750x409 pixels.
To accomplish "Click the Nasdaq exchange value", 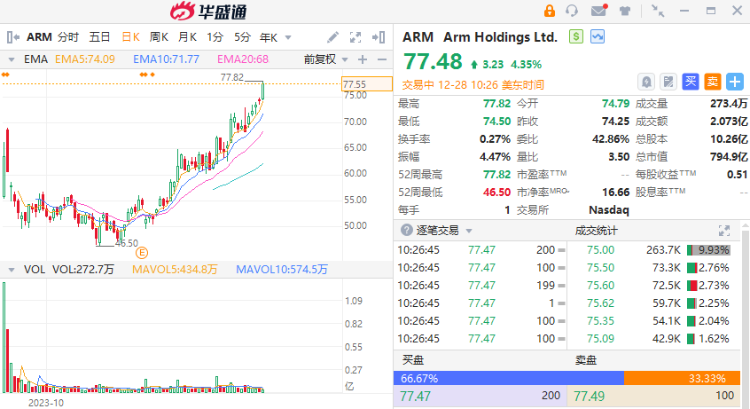I will coord(608,210).
